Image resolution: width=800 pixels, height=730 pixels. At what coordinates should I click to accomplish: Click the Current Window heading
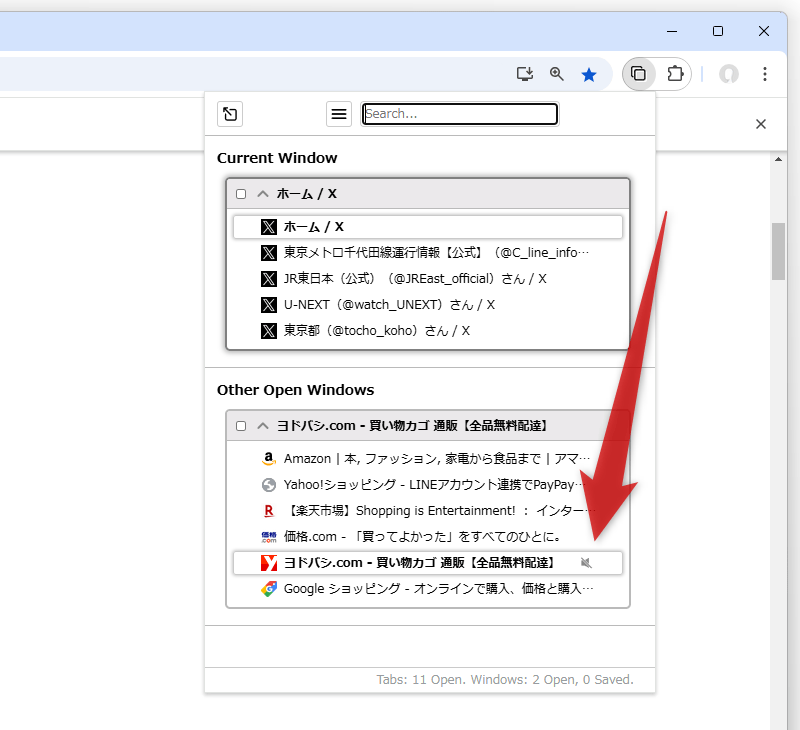(x=277, y=158)
